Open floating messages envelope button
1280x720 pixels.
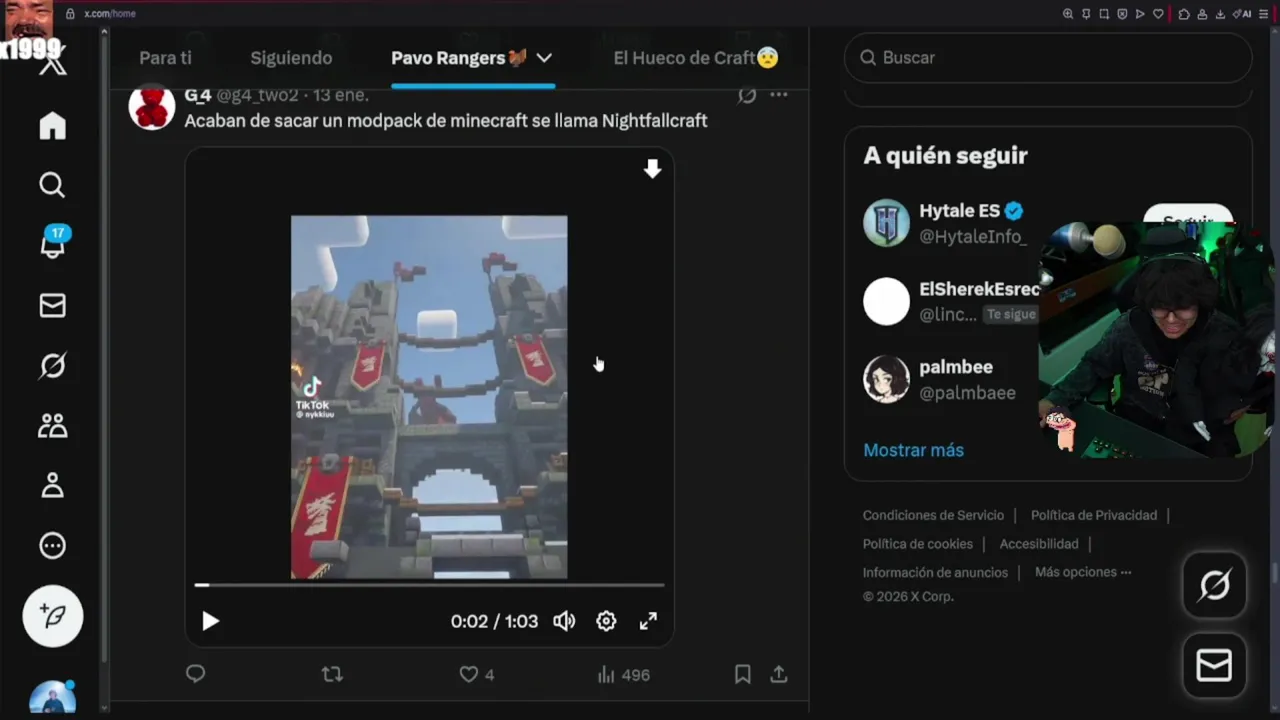tap(1214, 665)
